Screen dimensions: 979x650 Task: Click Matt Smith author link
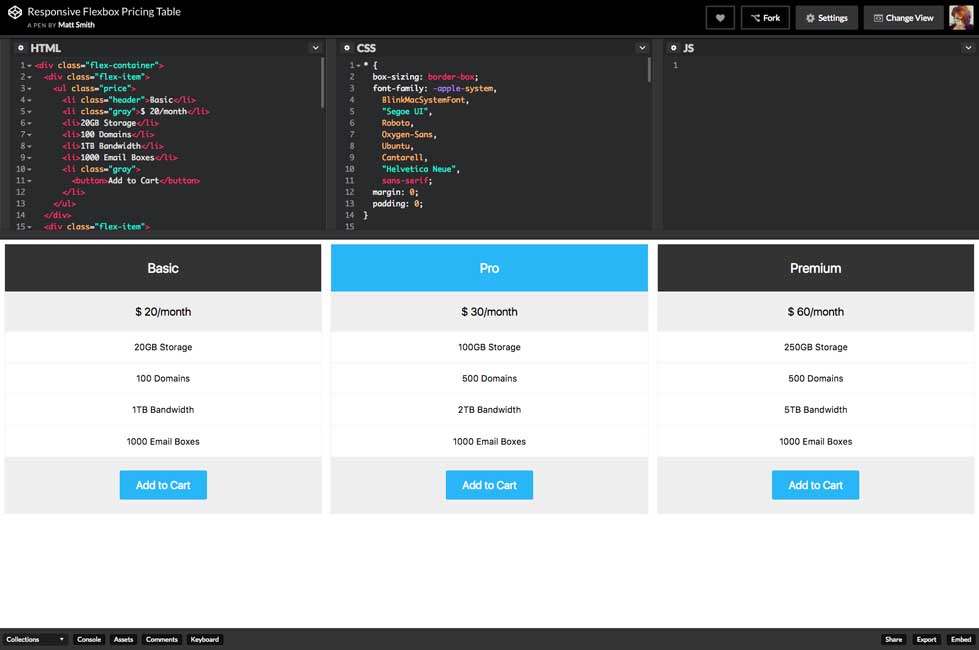pos(70,24)
